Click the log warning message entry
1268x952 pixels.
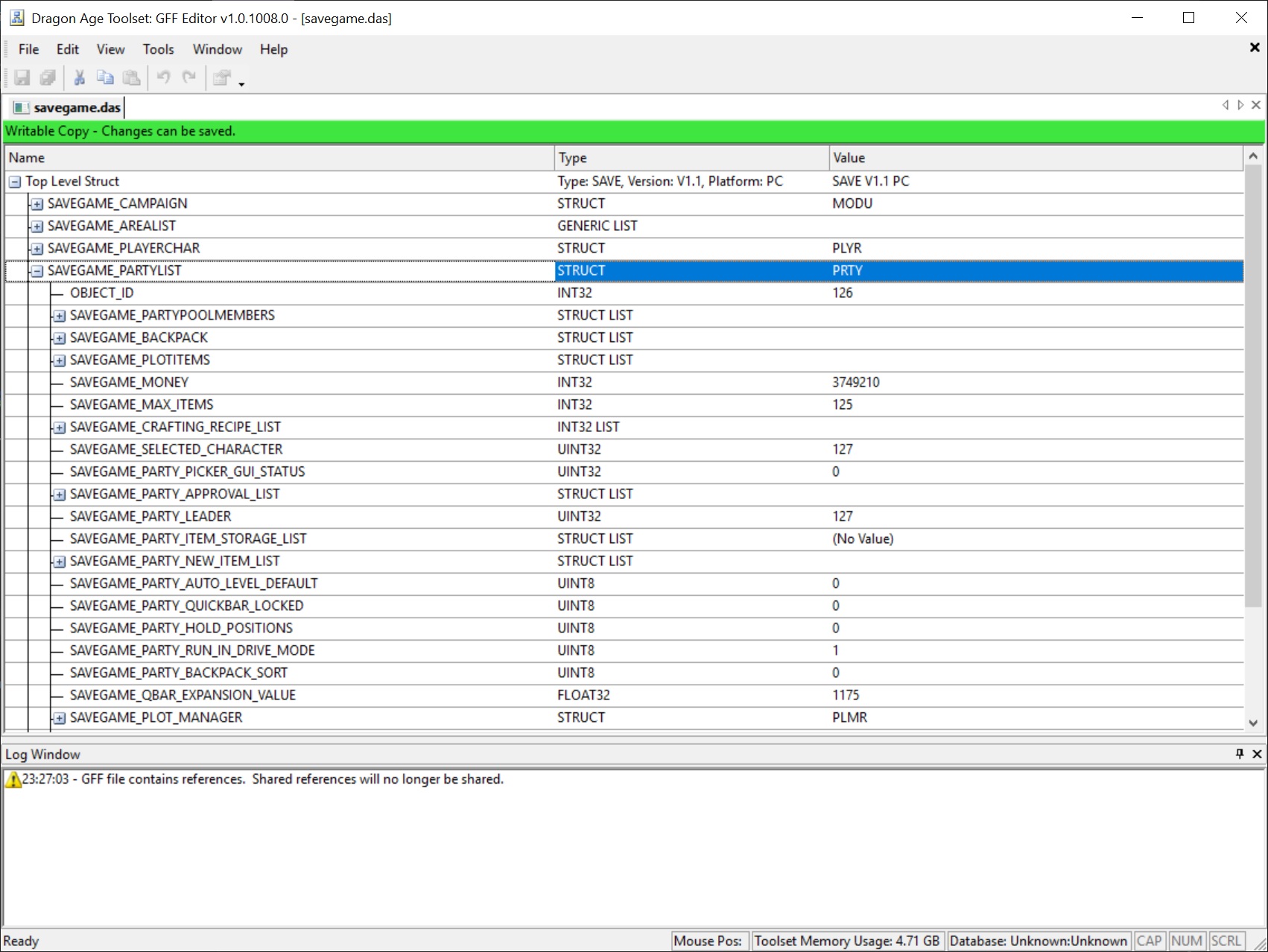click(x=255, y=779)
